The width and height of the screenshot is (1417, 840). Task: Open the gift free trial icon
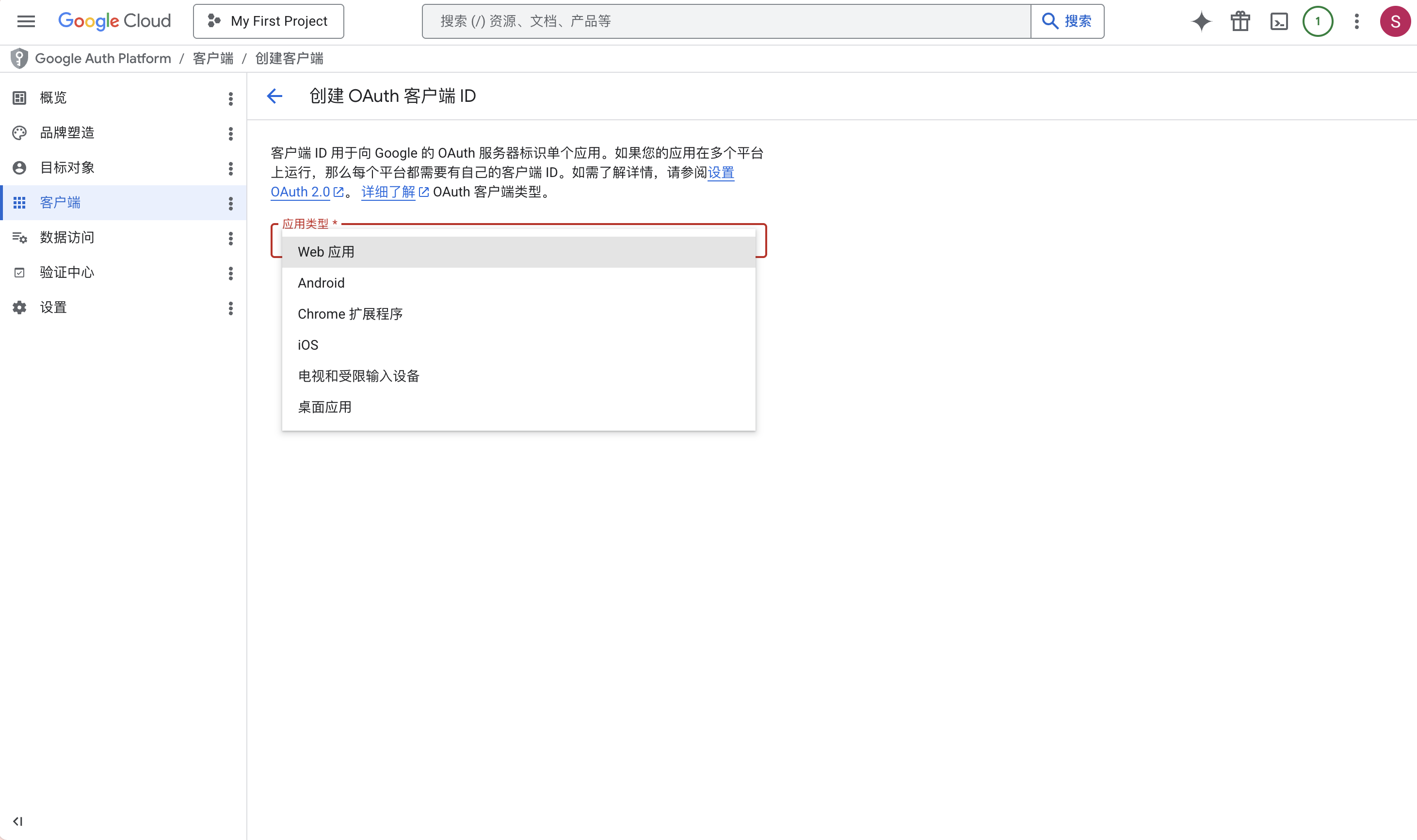1240,21
